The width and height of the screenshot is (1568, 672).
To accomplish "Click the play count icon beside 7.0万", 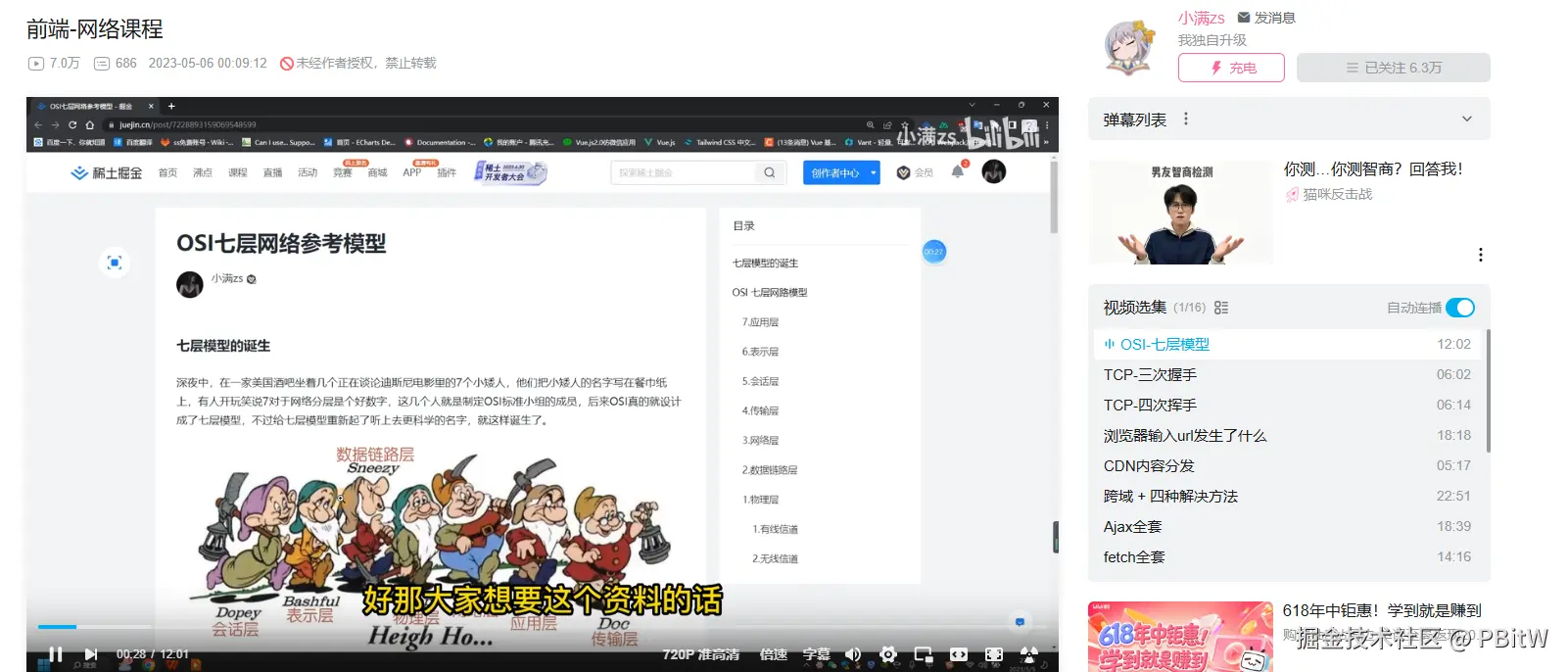I will 36,64.
